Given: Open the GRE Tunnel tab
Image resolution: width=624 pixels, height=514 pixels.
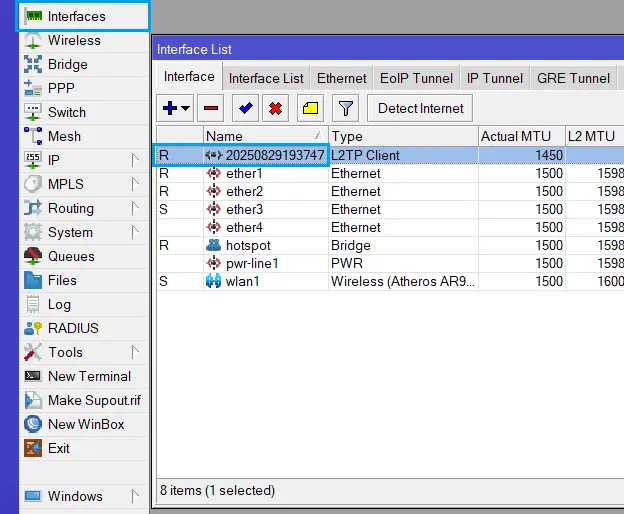Looking at the screenshot, I should pos(573,78).
